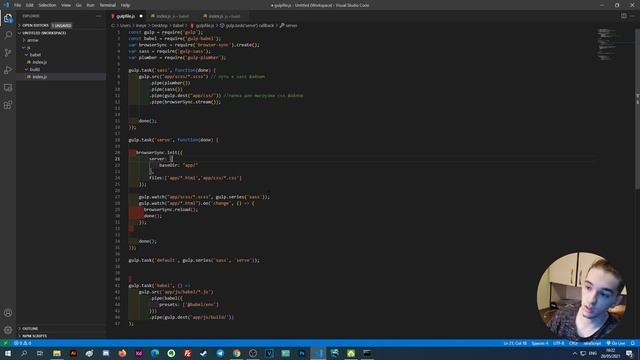
Task: Open Firefox from the taskbar
Action: 122,353
